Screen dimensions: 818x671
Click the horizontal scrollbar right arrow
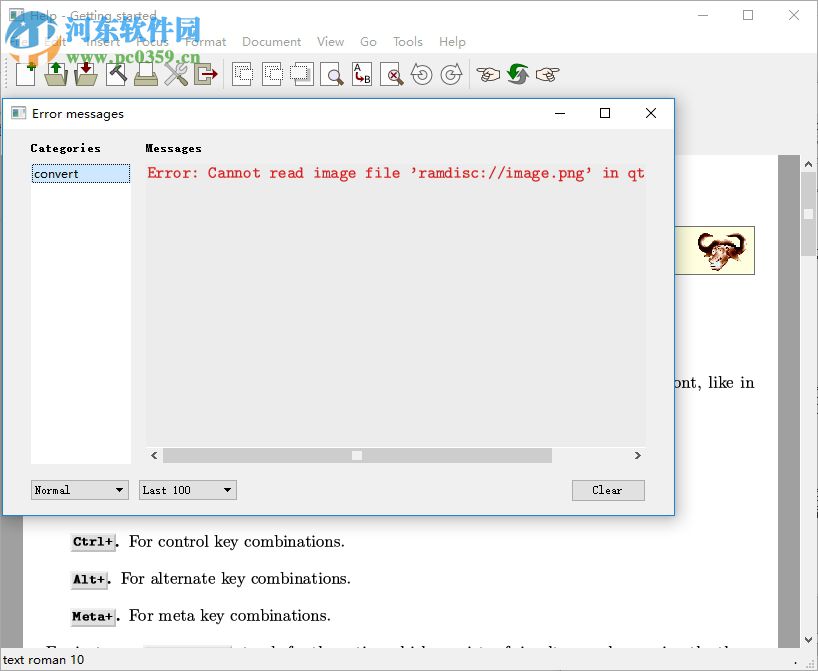[x=638, y=455]
